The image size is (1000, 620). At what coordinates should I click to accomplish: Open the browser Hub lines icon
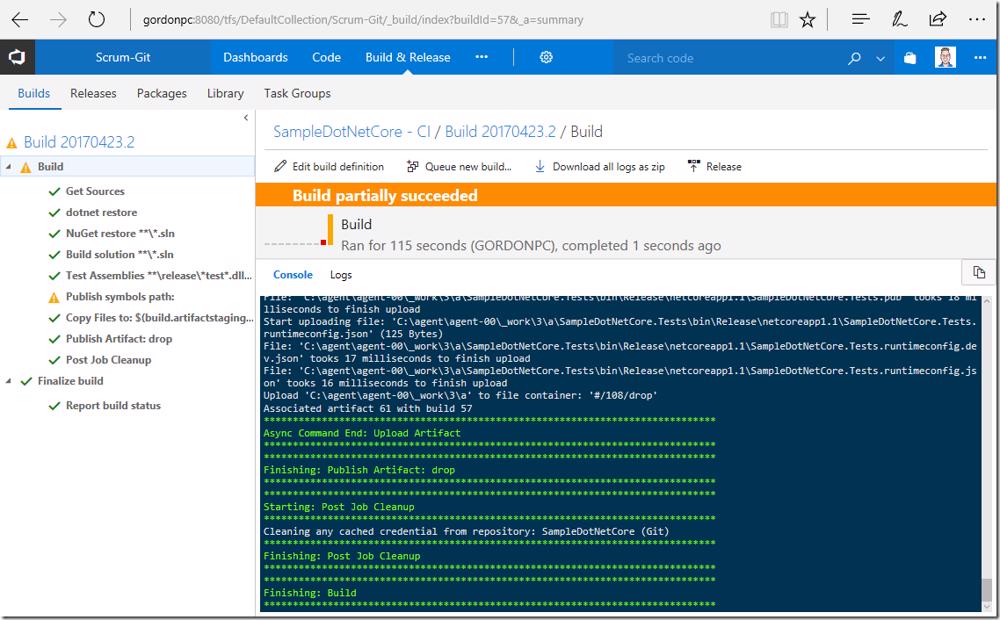[x=860, y=20]
